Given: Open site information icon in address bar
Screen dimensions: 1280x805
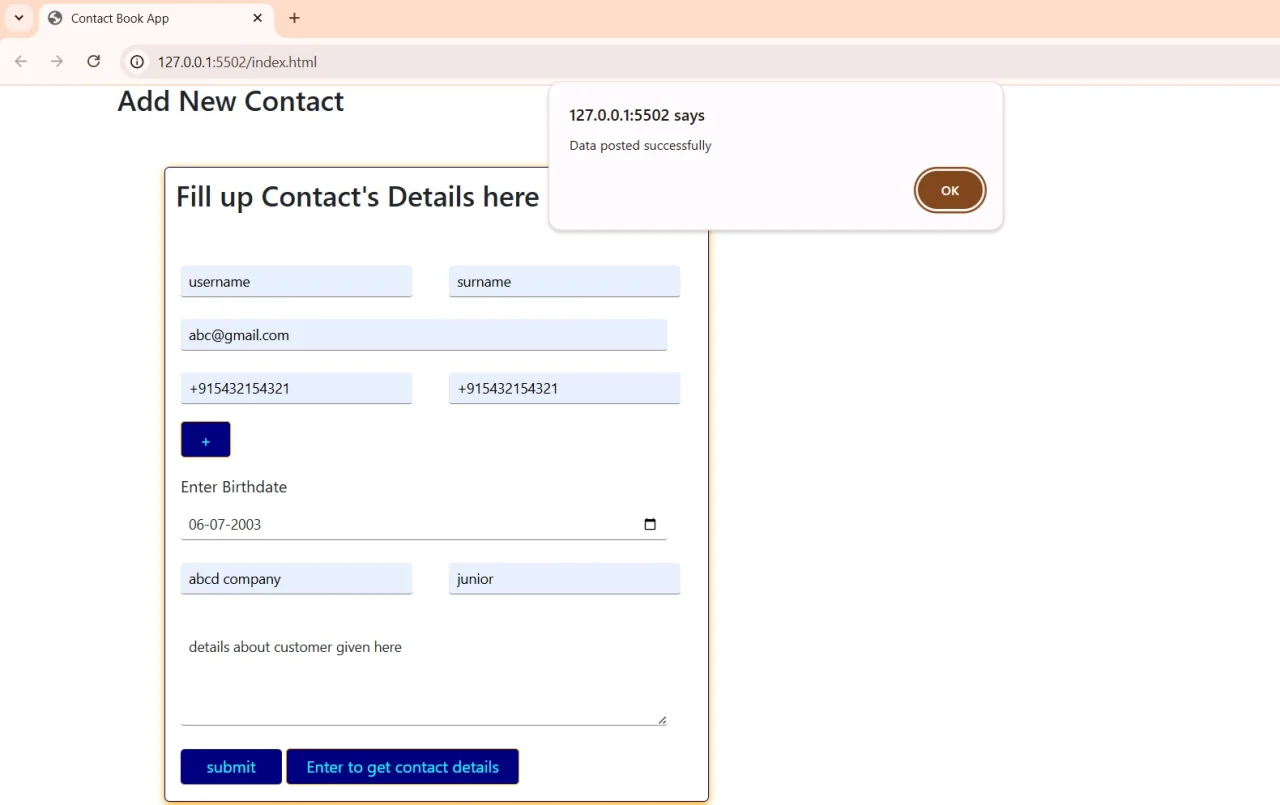Looking at the screenshot, I should [x=138, y=62].
